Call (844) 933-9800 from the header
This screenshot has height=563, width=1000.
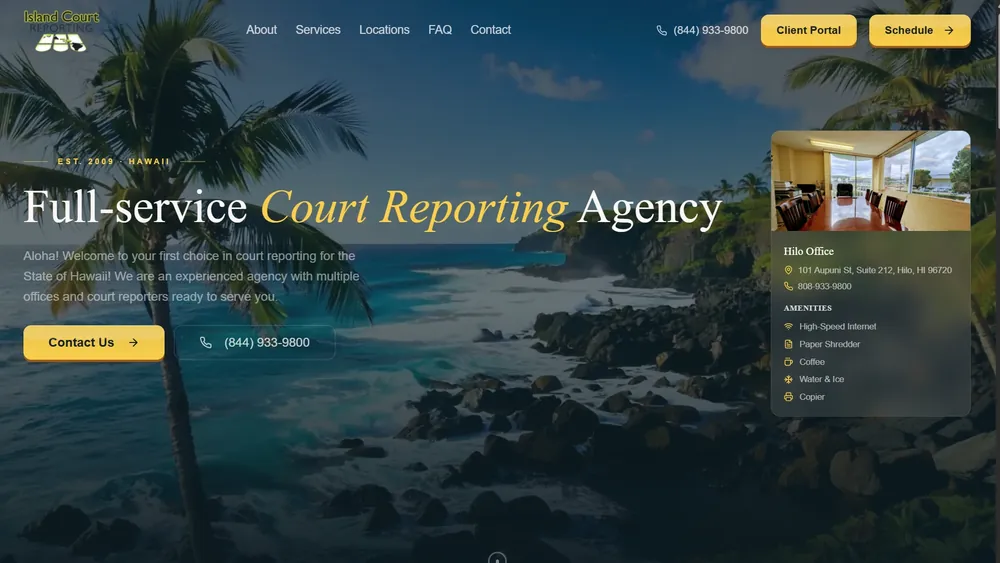coord(710,30)
